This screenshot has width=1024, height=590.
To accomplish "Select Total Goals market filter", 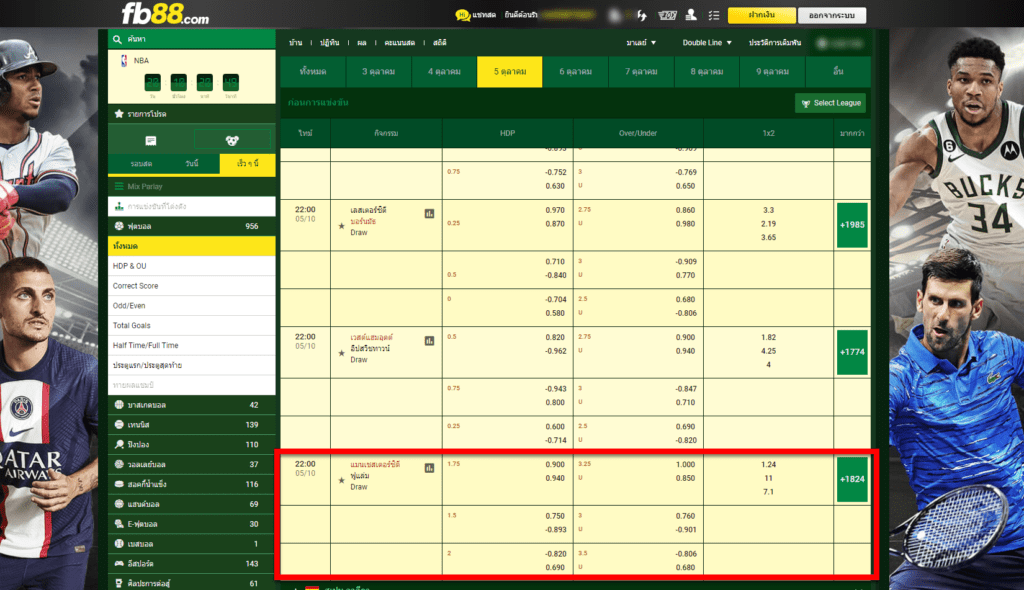I will (191, 325).
